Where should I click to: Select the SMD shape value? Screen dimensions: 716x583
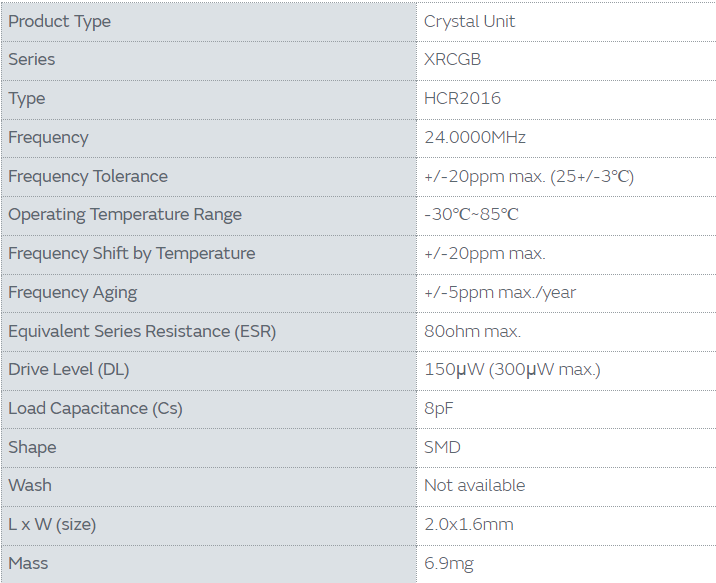pos(442,447)
